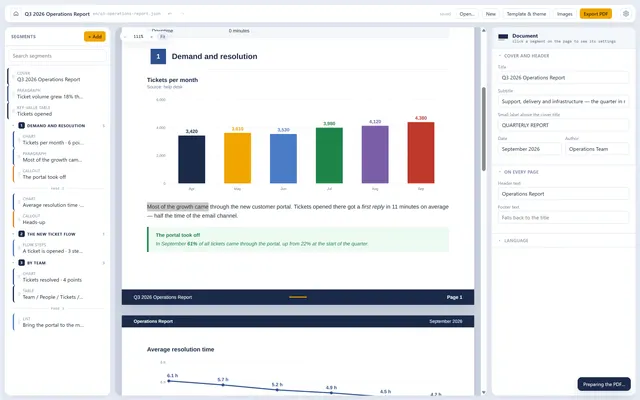Click the green 'The portal took off' callout
This screenshot has width=640, height=400.
pos(298,240)
